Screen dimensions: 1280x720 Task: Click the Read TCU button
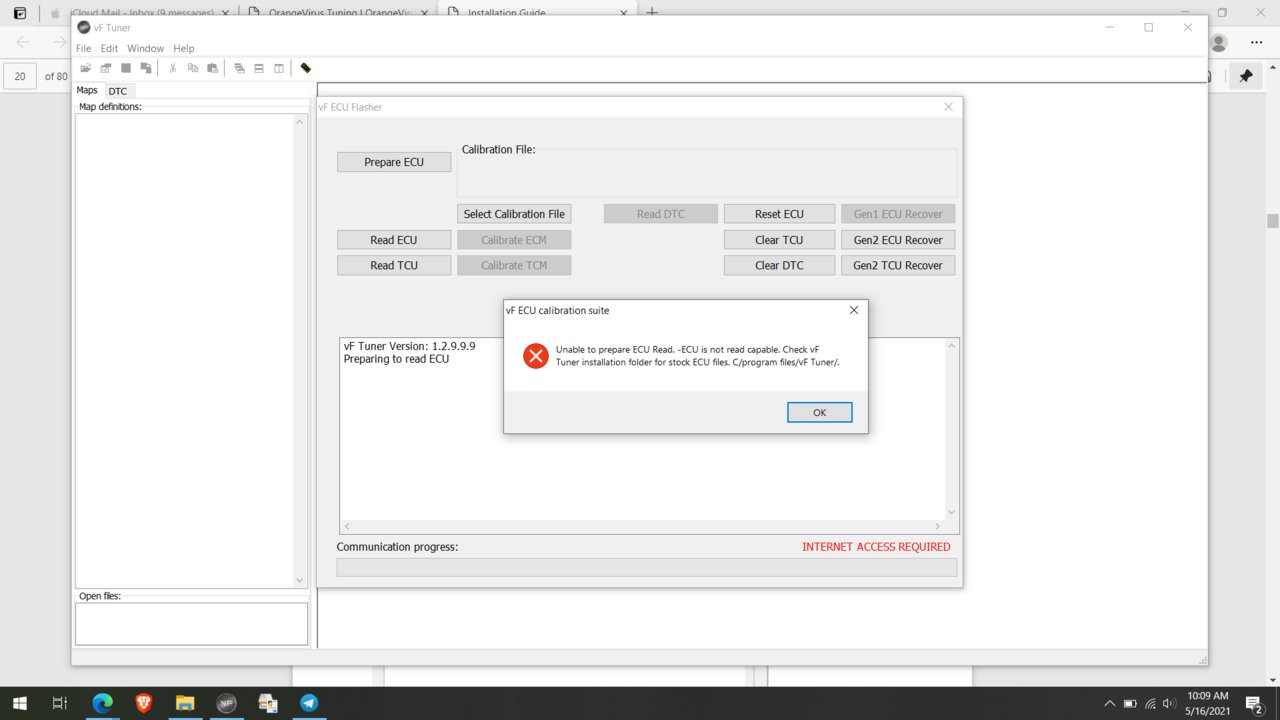(394, 265)
